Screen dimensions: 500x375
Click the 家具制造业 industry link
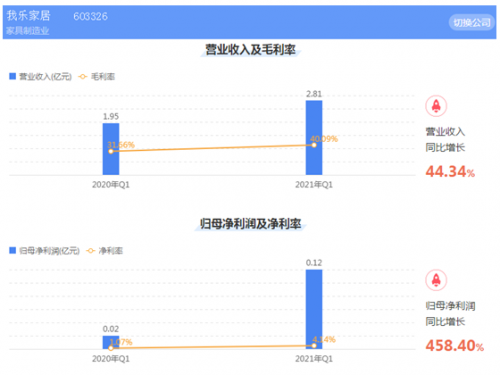coord(28,31)
